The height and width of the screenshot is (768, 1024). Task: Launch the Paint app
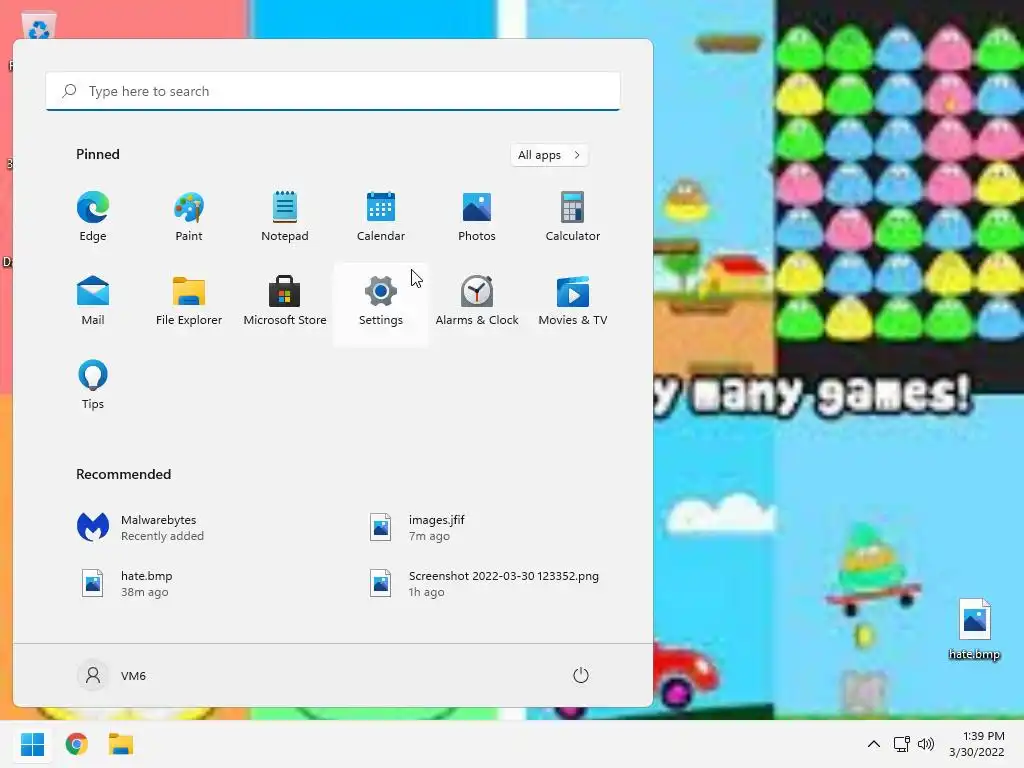(x=189, y=217)
